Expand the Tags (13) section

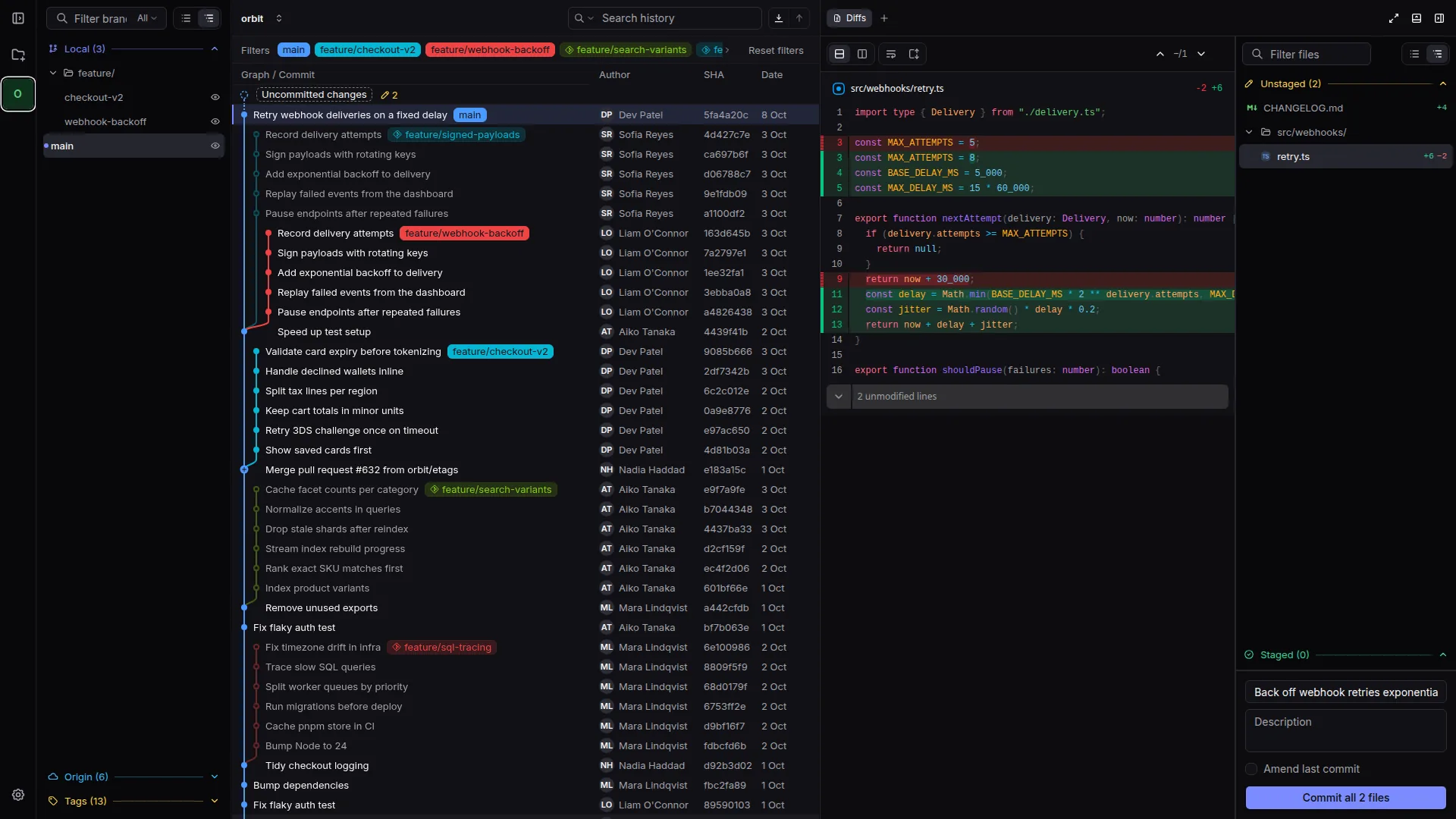click(215, 801)
